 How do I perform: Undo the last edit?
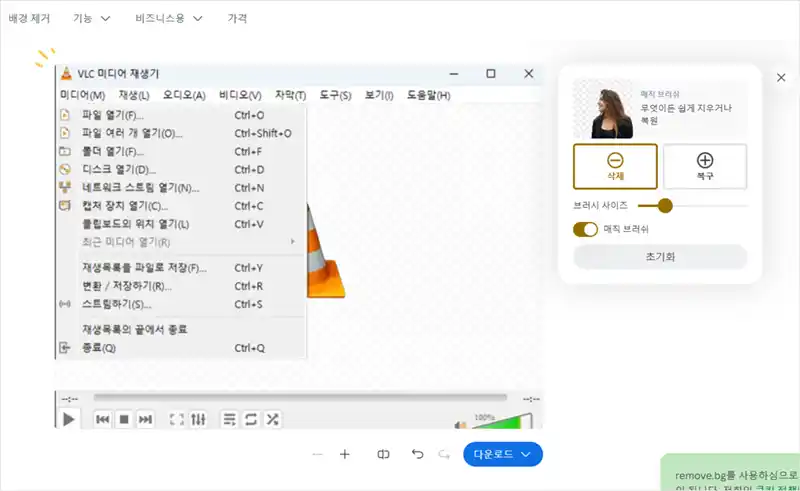[417, 454]
